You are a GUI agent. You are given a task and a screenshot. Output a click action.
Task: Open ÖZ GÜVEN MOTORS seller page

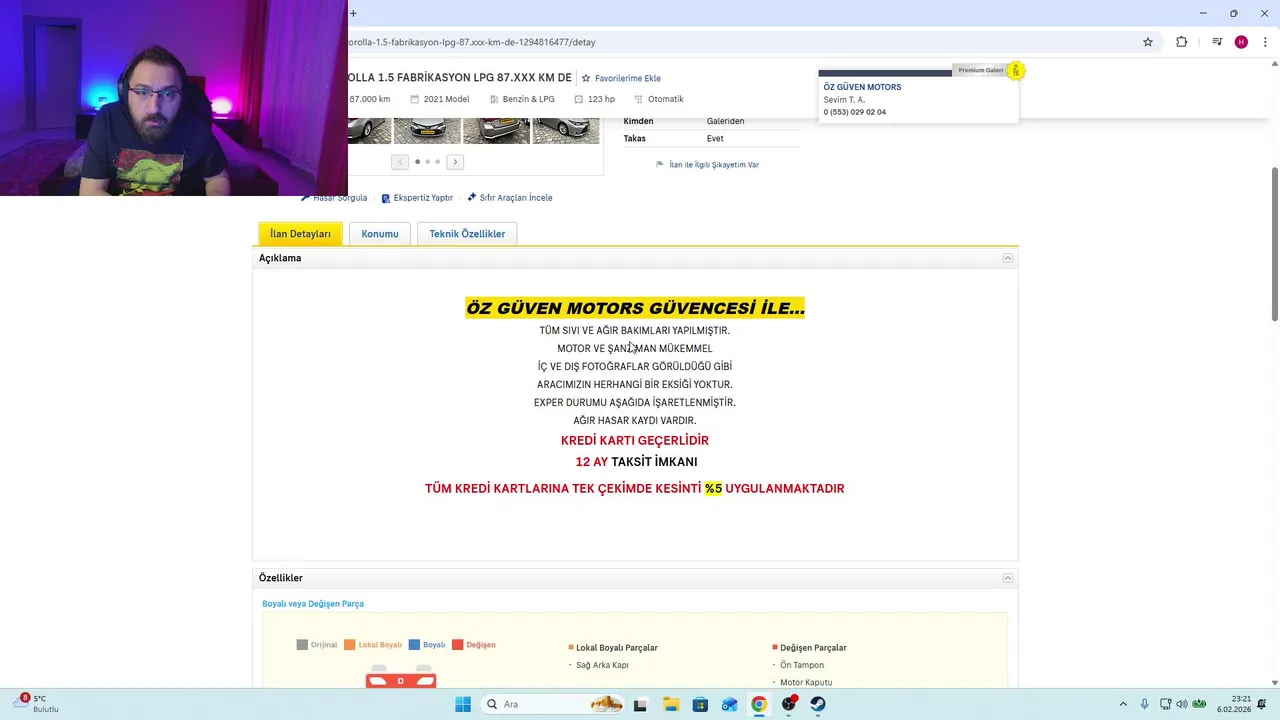[862, 87]
